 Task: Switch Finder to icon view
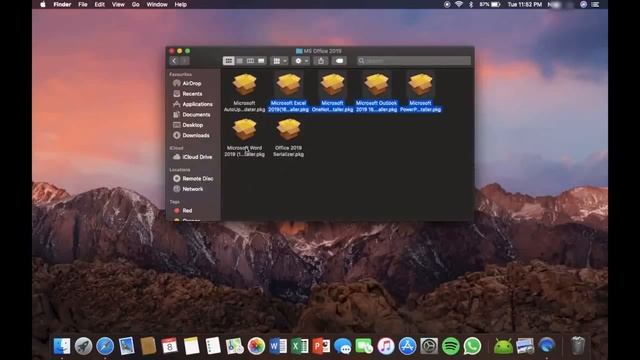(229, 61)
